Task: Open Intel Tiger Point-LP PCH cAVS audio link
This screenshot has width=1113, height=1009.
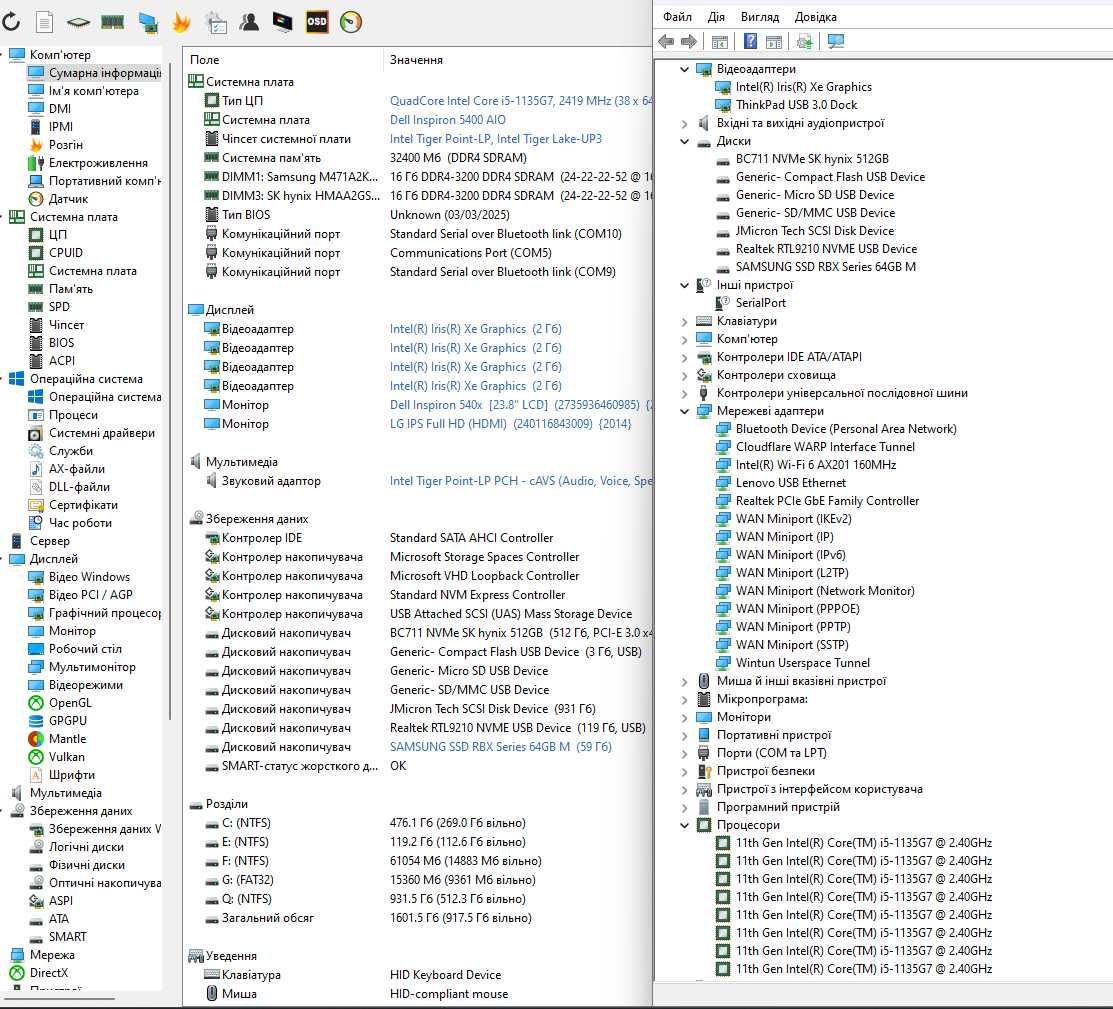Action: 521,481
